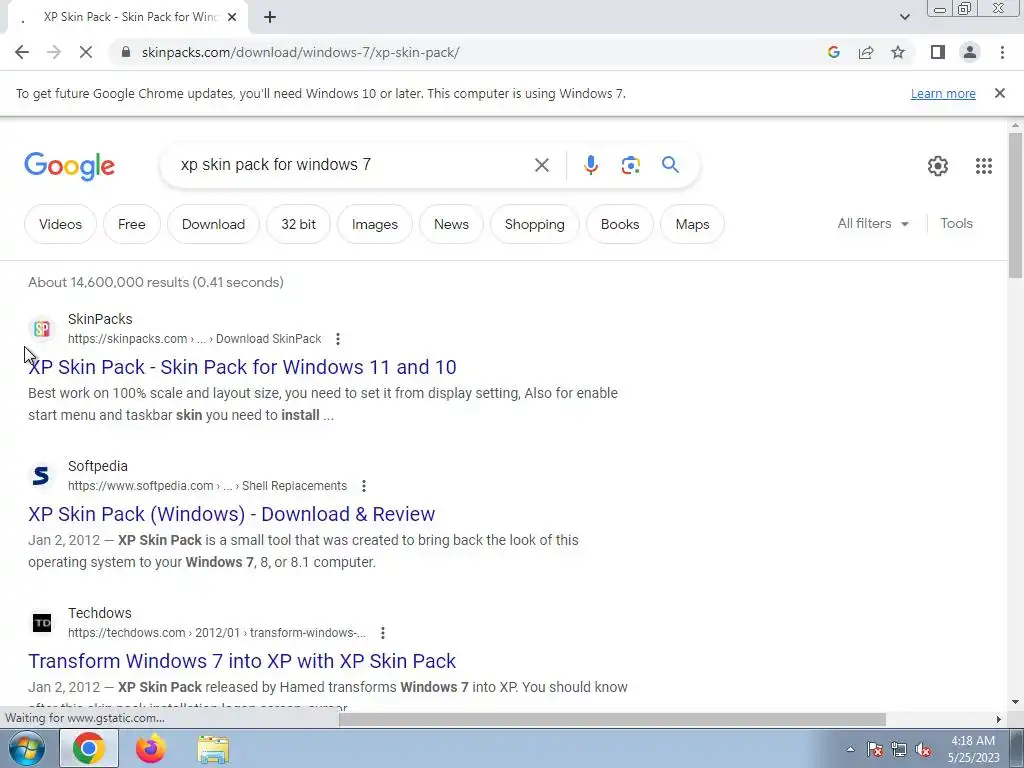Screen dimensions: 1024x768
Task: Share this page icon
Action: pos(866,52)
